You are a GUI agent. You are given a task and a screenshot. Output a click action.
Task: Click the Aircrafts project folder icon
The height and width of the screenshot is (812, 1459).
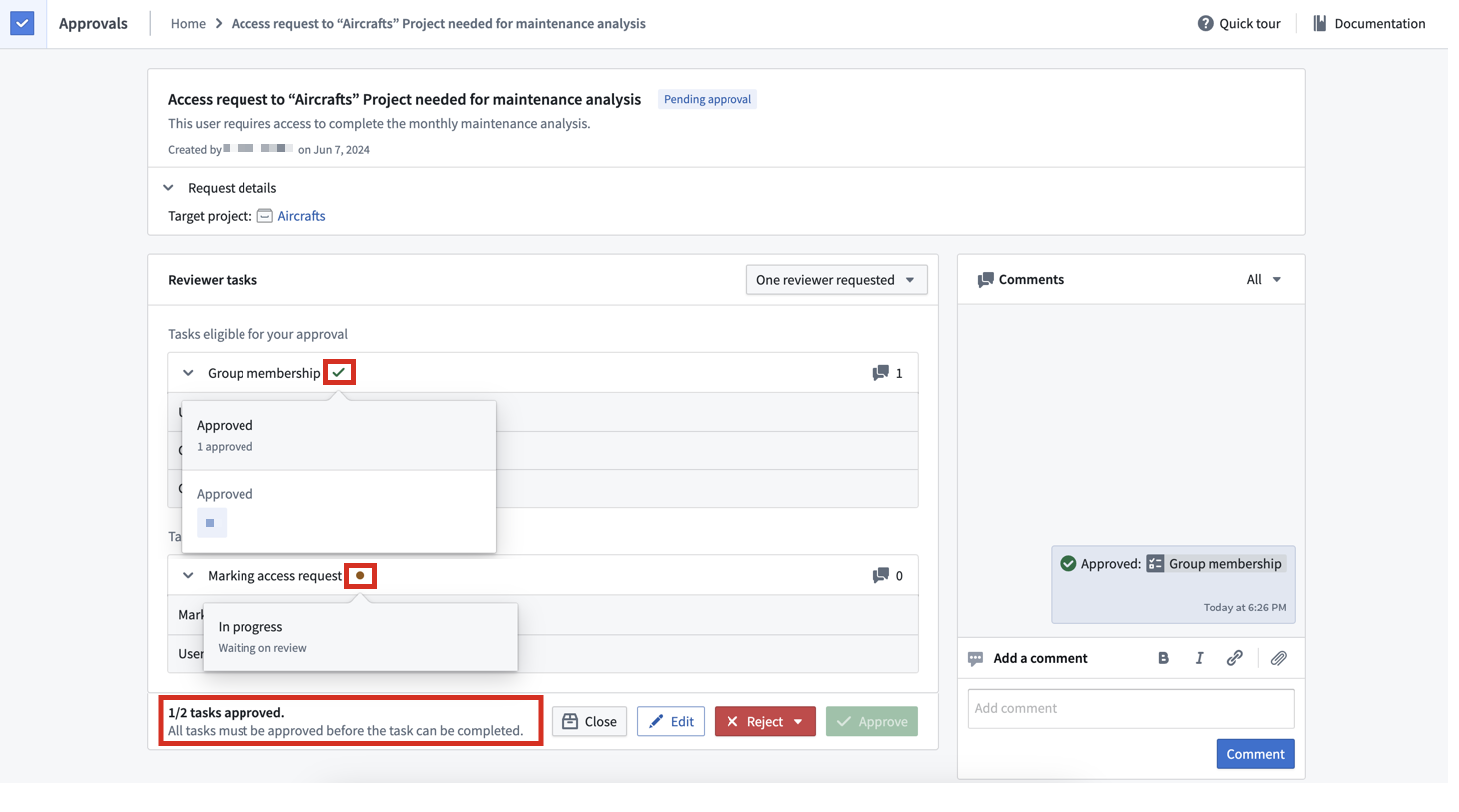click(x=264, y=216)
